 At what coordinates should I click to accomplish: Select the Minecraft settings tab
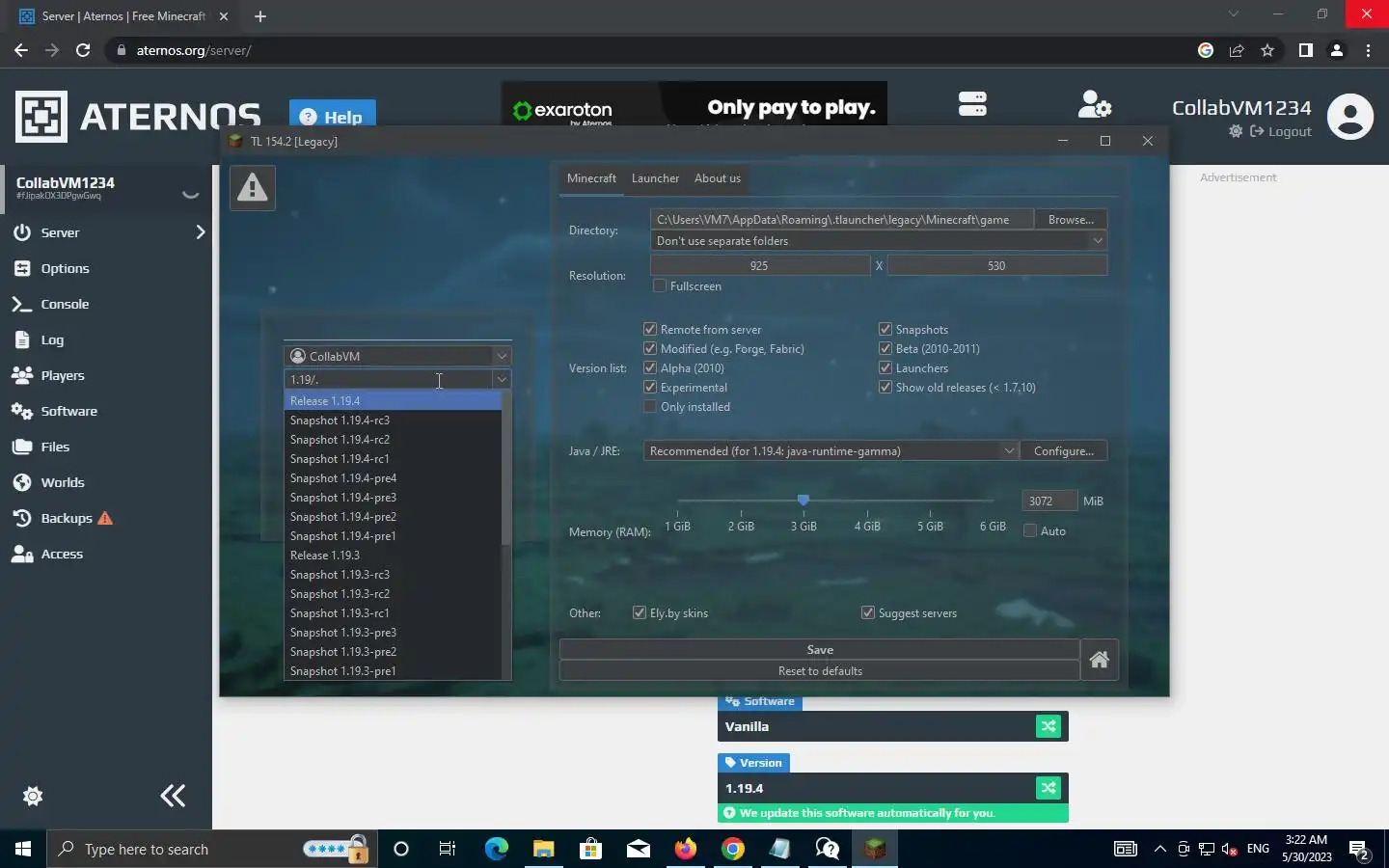click(x=591, y=178)
